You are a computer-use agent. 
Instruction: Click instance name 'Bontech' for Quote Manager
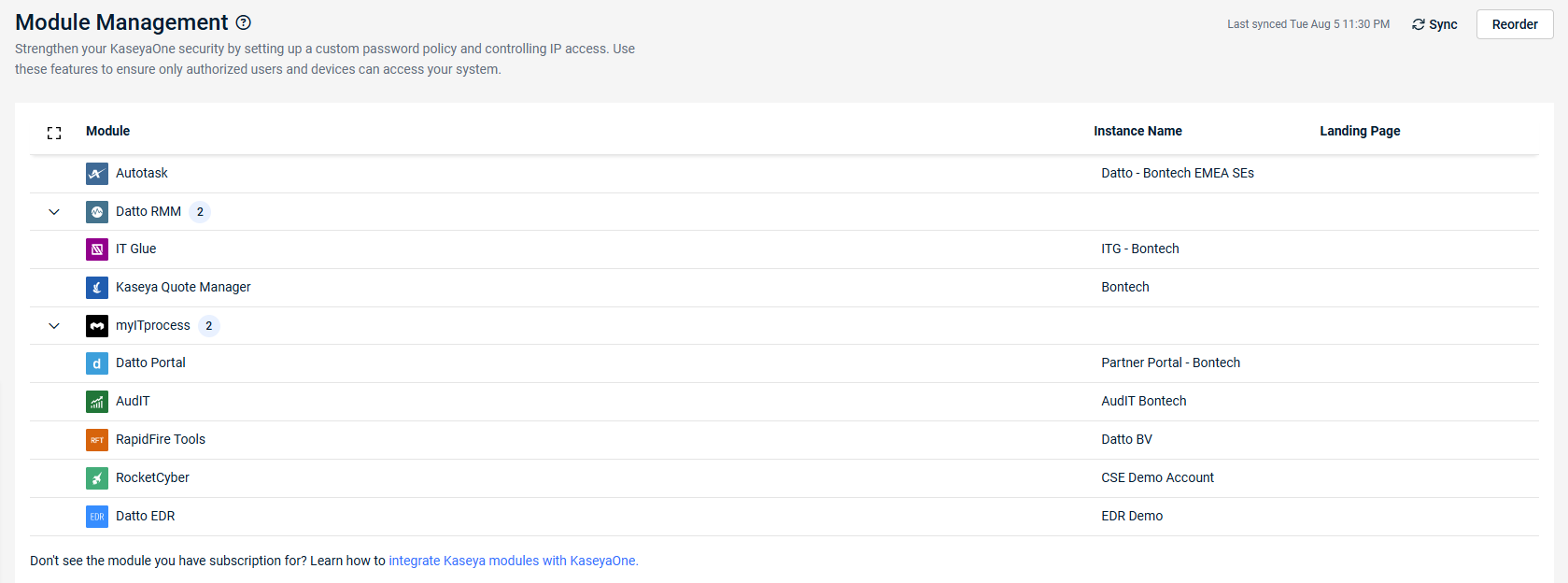click(1125, 287)
